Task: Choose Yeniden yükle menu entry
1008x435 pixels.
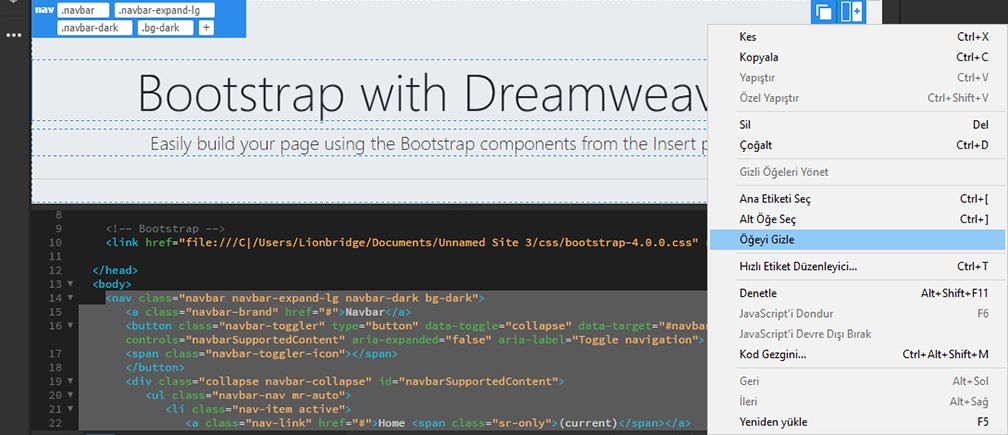Action: tap(856, 422)
